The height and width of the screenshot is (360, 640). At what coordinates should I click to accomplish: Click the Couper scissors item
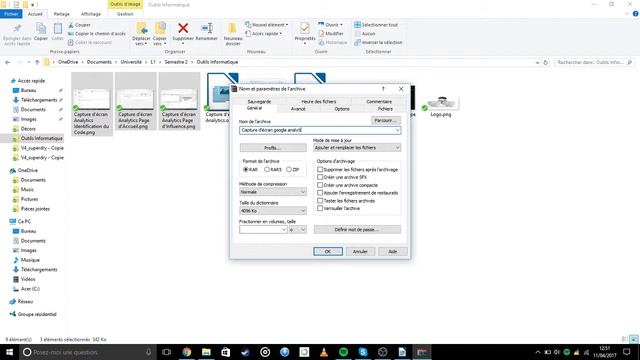pyautogui.click(x=80, y=25)
